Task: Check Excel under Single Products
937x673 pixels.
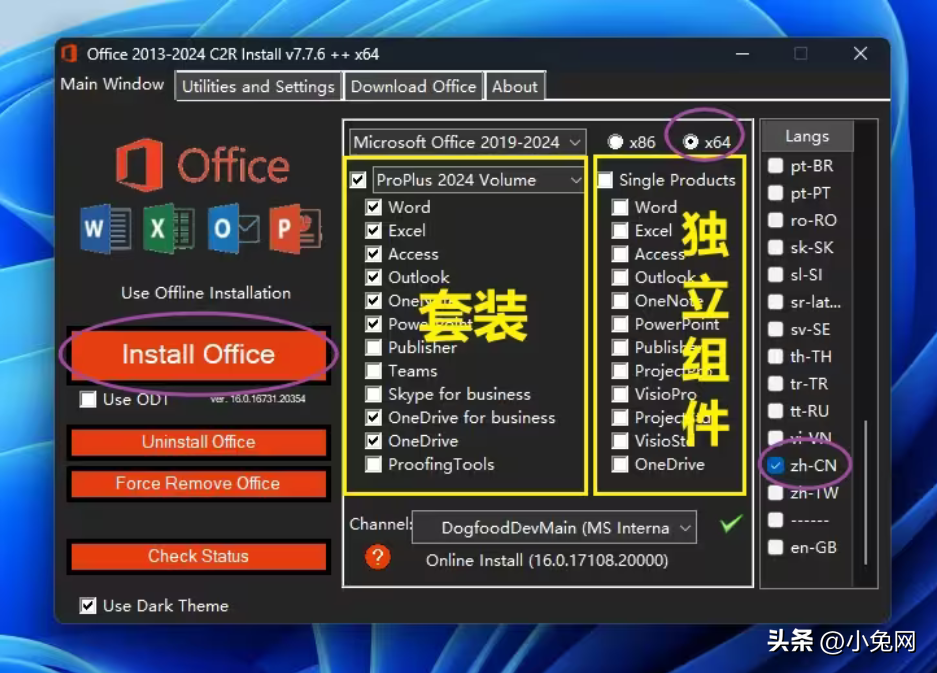Action: click(620, 231)
